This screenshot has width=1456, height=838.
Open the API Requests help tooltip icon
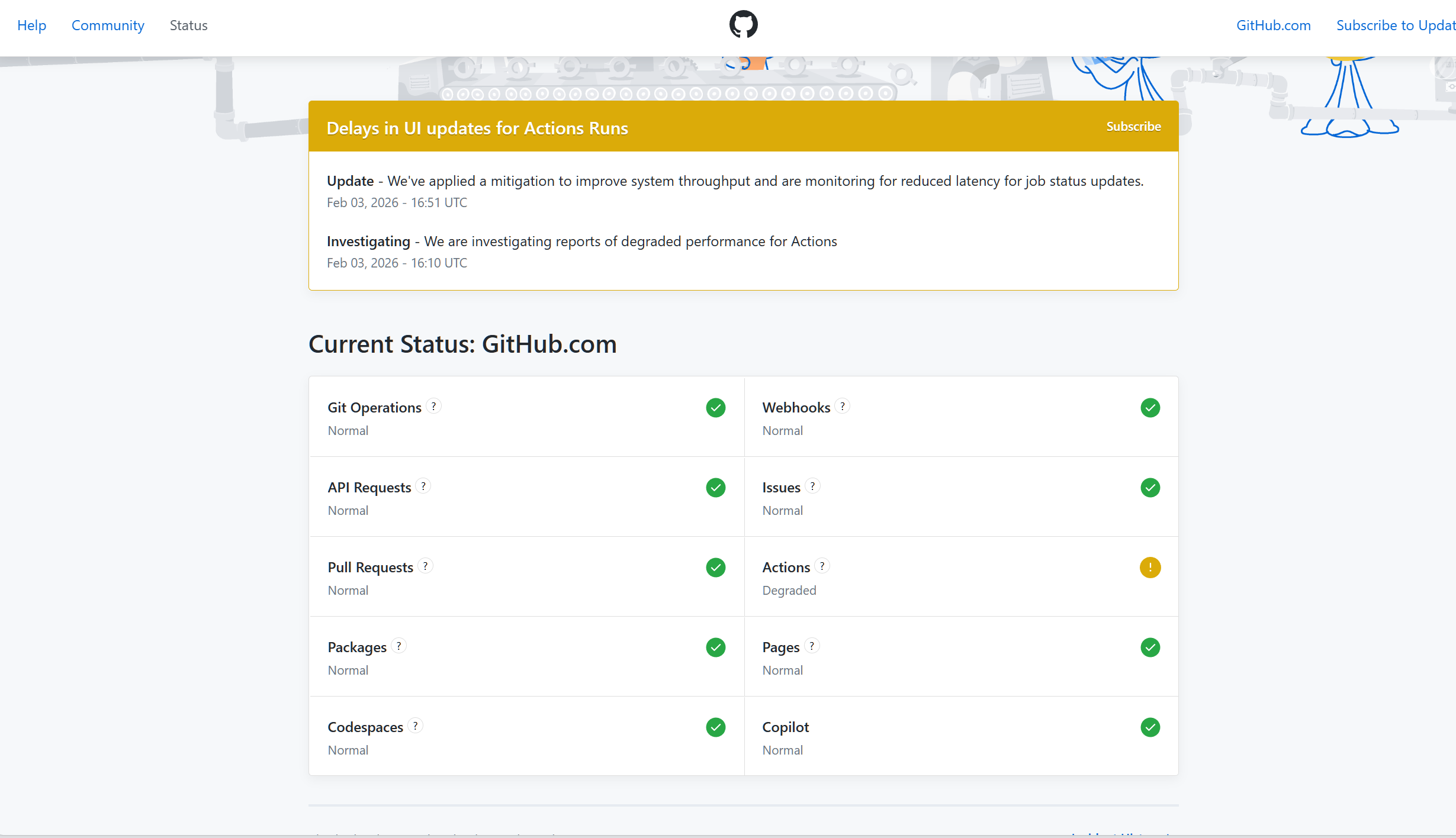pos(423,486)
